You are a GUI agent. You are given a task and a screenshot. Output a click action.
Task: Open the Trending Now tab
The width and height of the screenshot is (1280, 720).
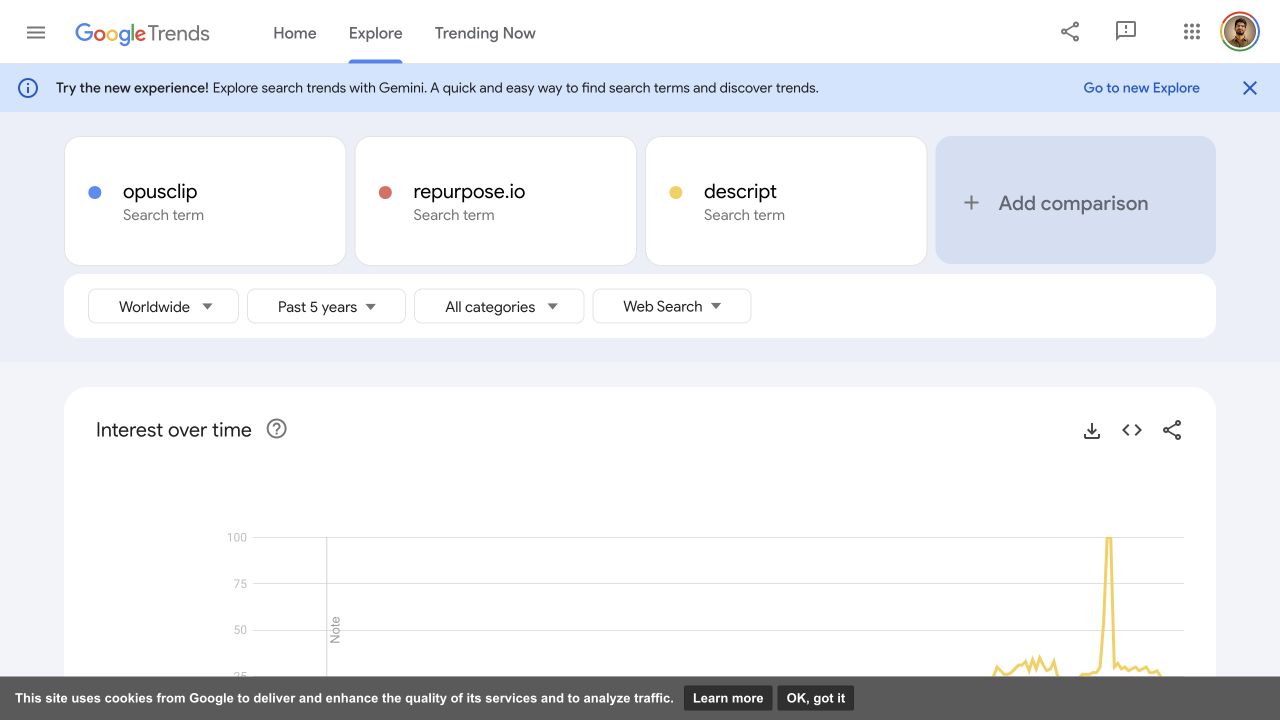(485, 33)
